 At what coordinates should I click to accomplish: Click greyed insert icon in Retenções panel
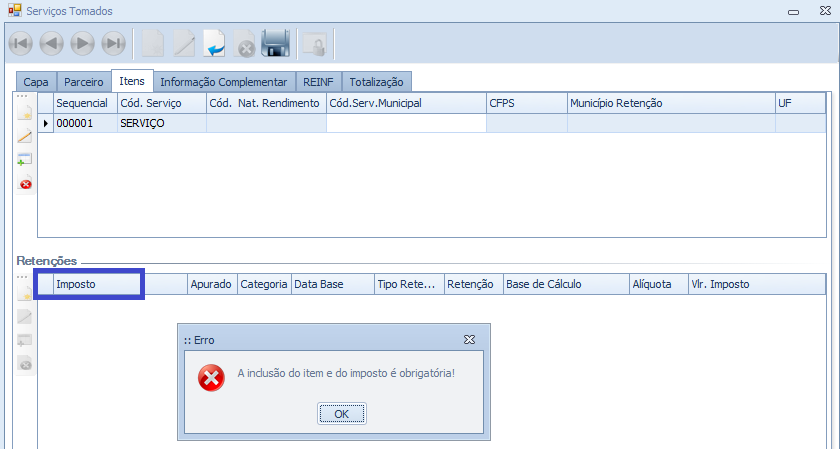25,340
